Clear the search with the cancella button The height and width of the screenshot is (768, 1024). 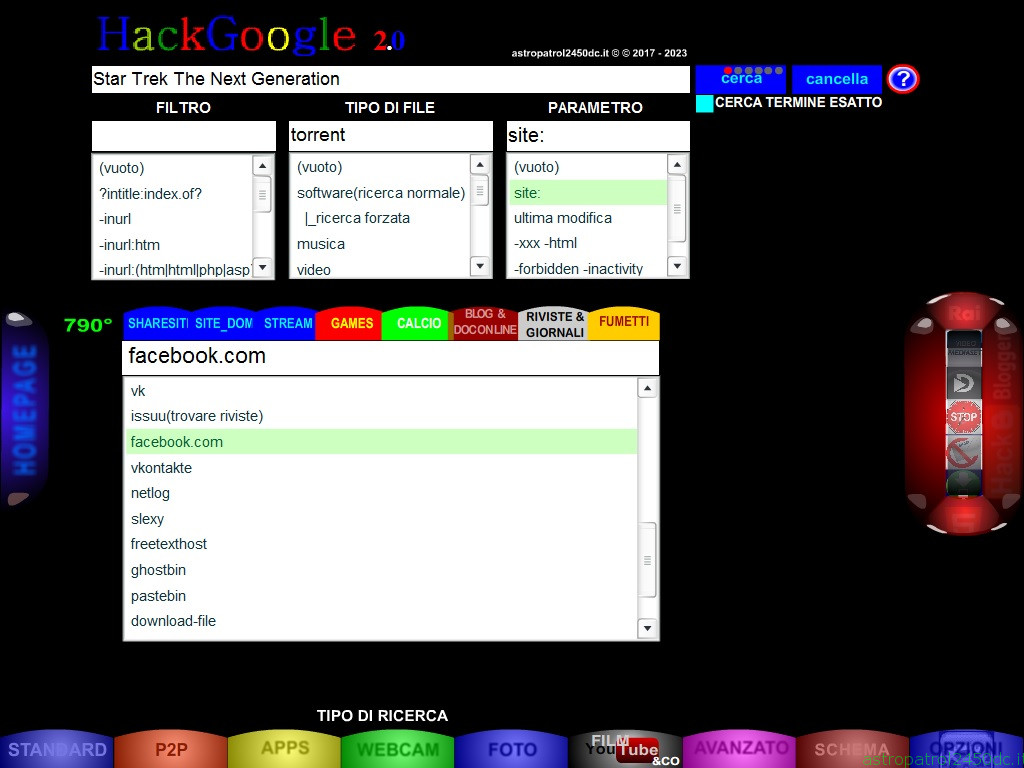pos(837,79)
